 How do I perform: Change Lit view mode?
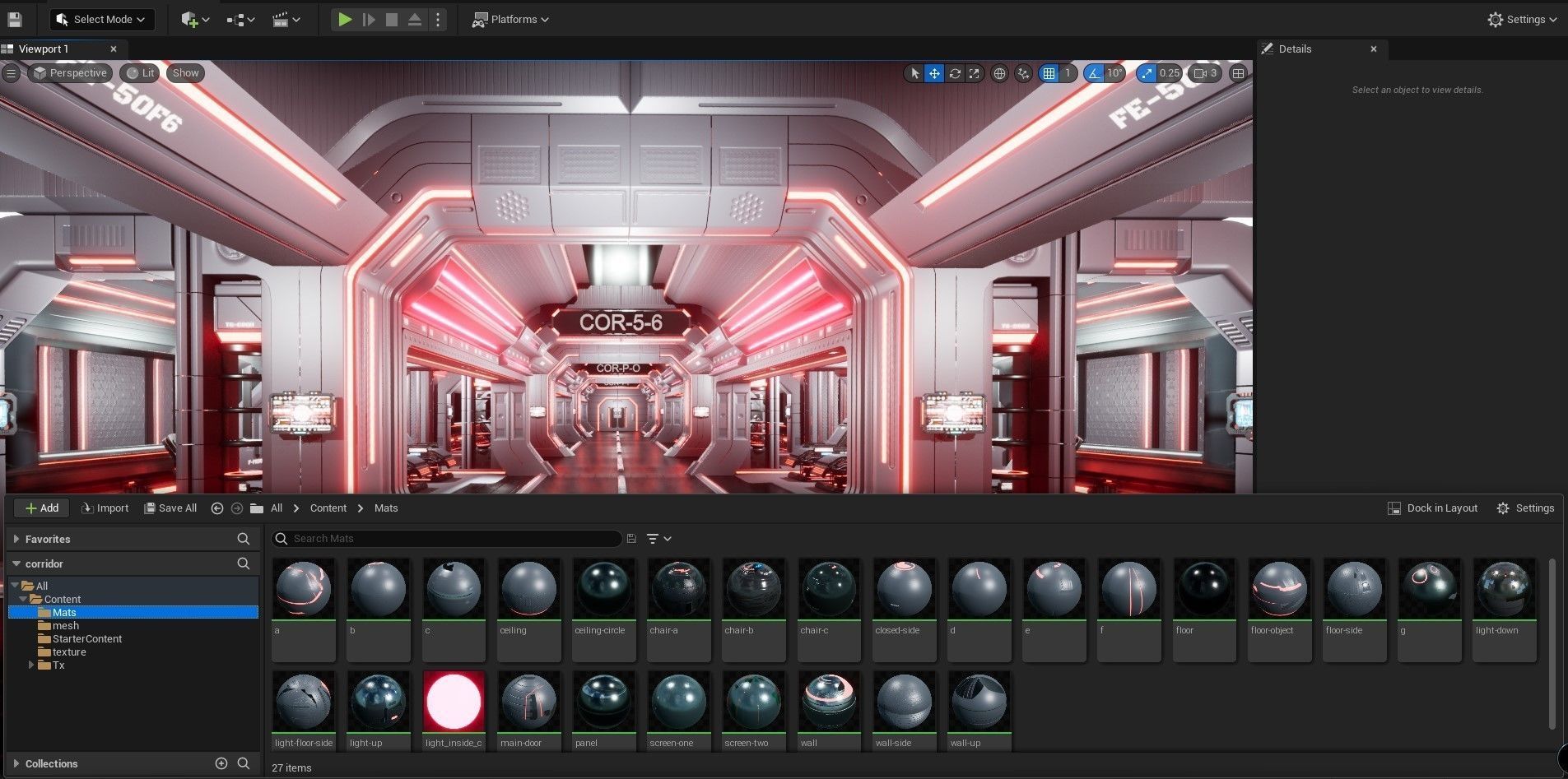[140, 72]
